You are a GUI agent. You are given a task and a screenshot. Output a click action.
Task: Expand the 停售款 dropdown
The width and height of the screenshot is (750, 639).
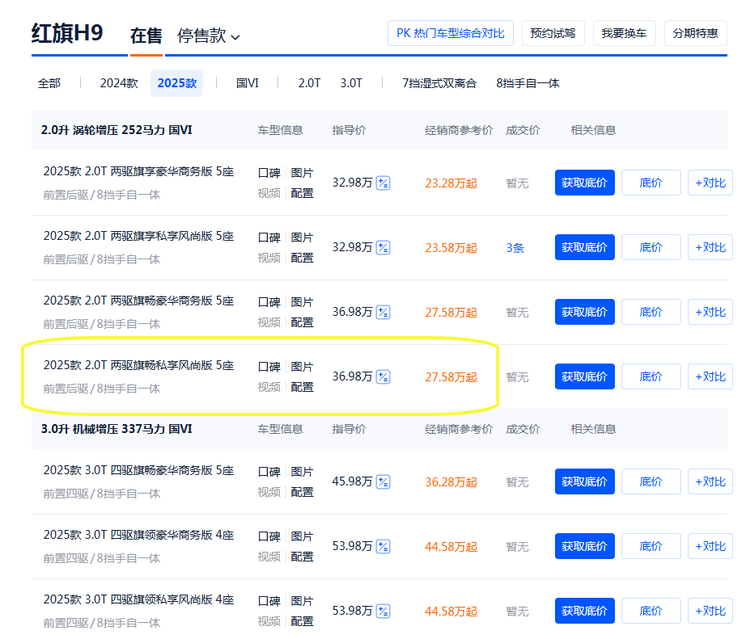coord(209,36)
